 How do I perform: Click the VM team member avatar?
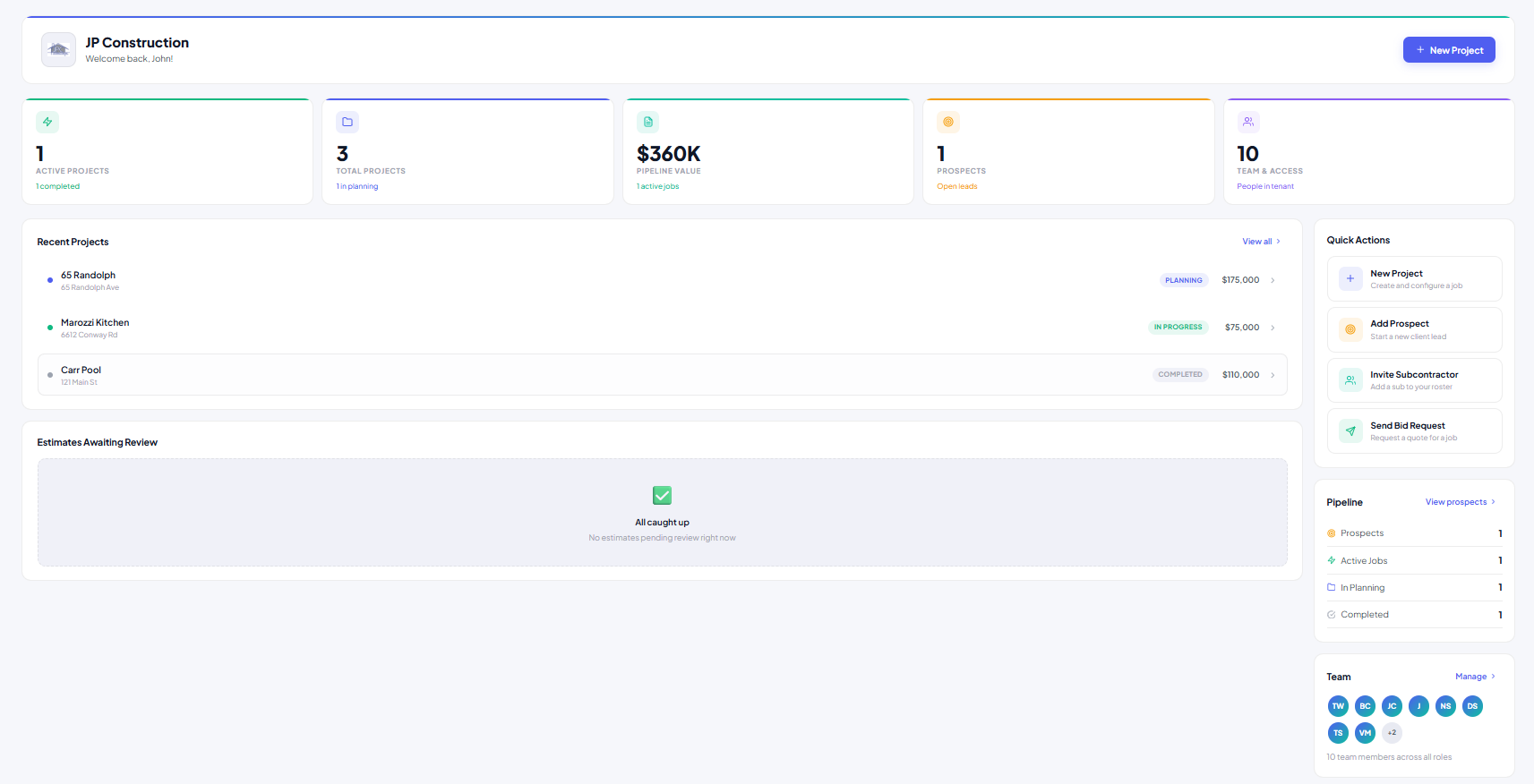coord(1365,733)
